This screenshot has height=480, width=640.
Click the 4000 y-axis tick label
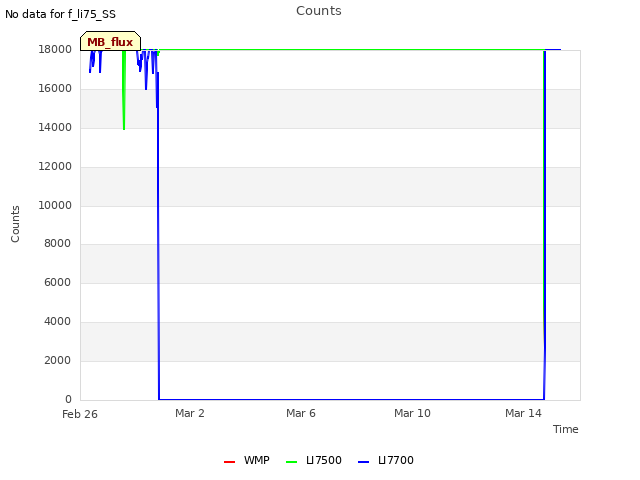tap(58, 322)
